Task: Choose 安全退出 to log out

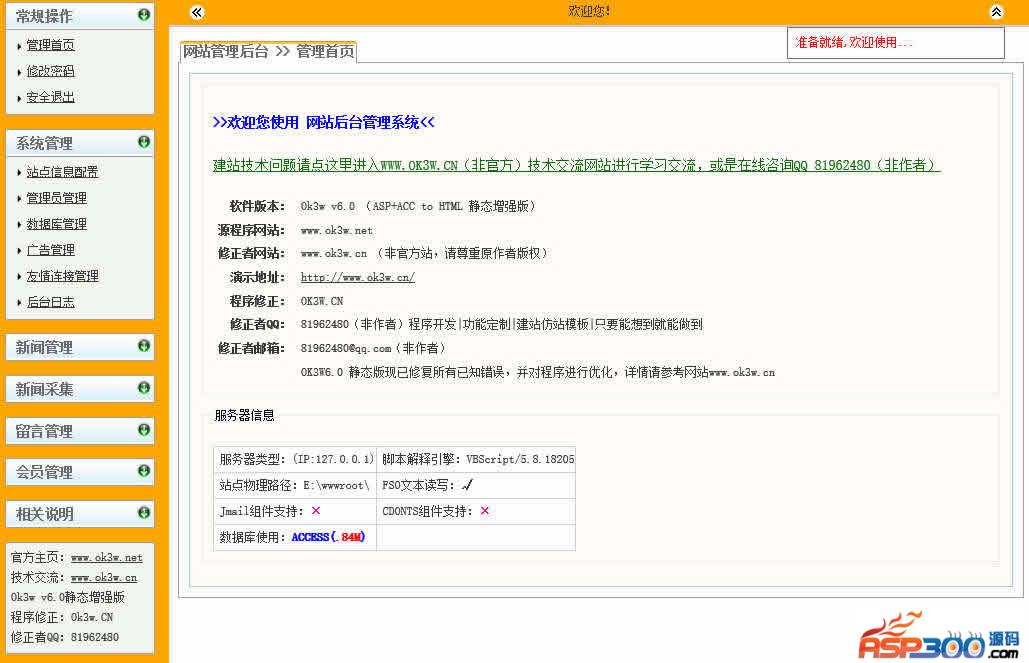Action: (x=50, y=97)
